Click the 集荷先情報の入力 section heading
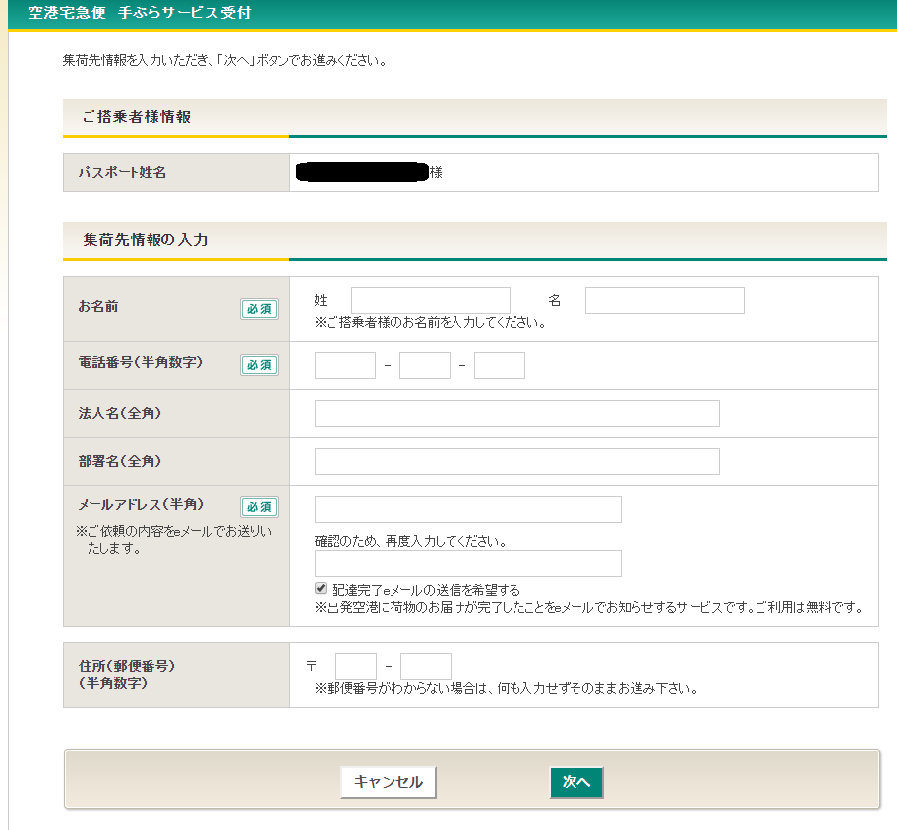 (145, 240)
